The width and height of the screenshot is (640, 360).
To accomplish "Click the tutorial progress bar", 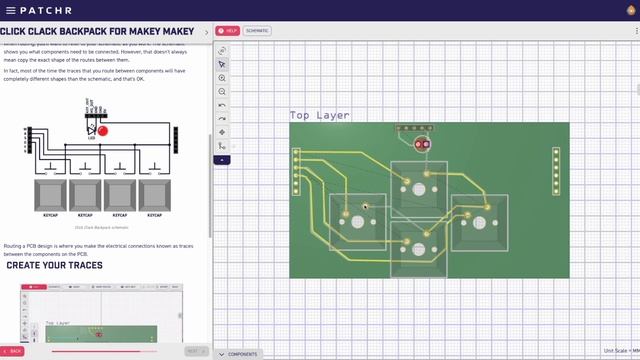I will tap(104, 351).
